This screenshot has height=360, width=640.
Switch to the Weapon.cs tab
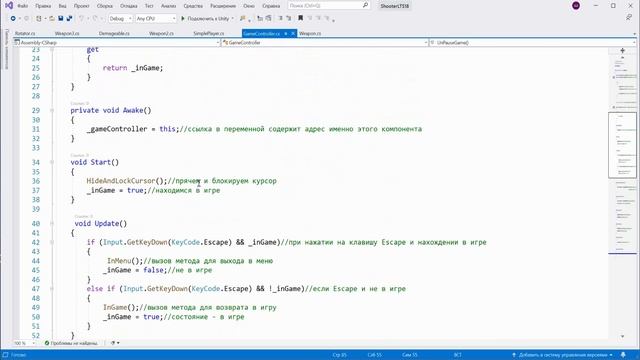pos(310,33)
